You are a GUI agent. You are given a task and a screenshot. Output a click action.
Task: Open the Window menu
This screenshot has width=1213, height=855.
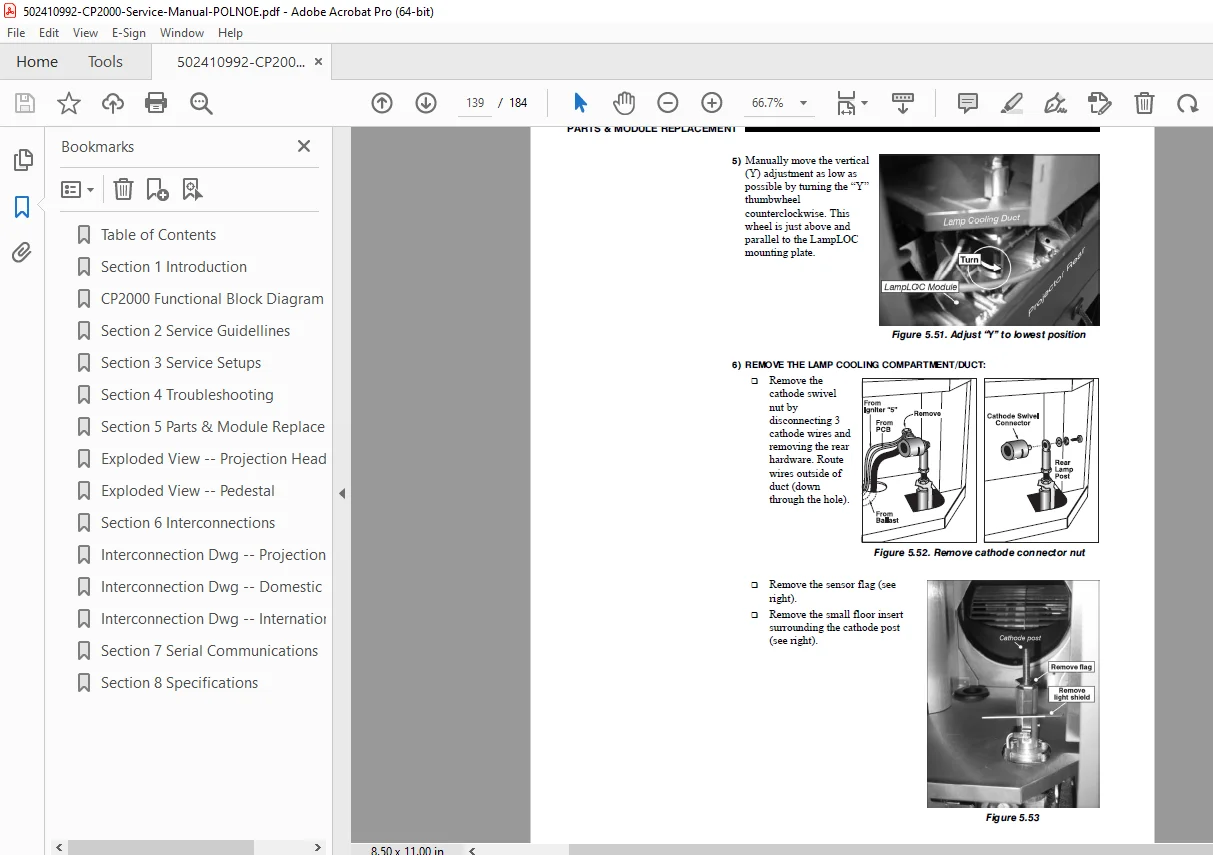click(x=182, y=33)
